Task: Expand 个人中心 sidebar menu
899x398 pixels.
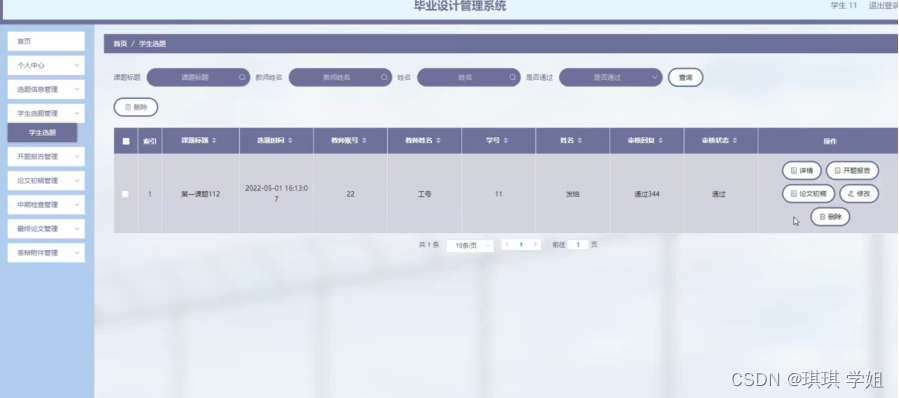Action: [x=46, y=65]
